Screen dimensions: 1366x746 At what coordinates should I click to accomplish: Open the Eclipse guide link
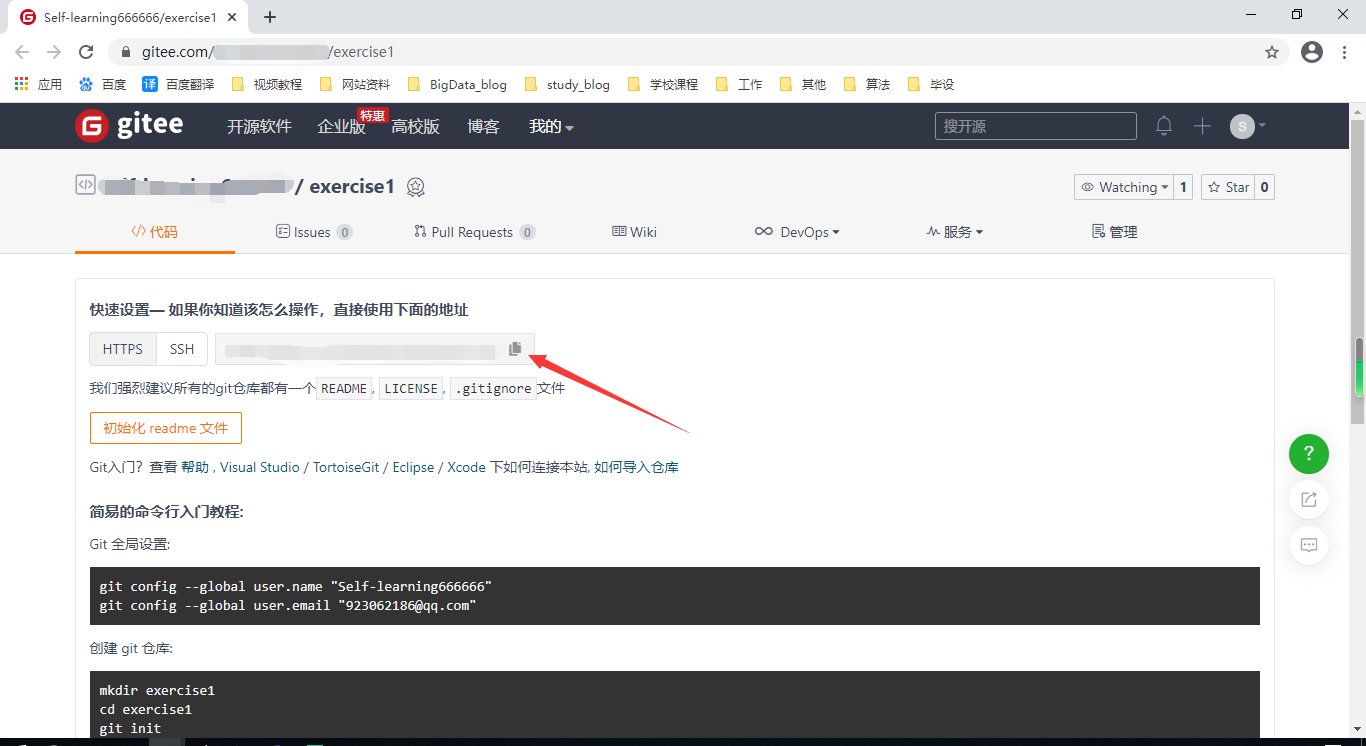coord(414,467)
